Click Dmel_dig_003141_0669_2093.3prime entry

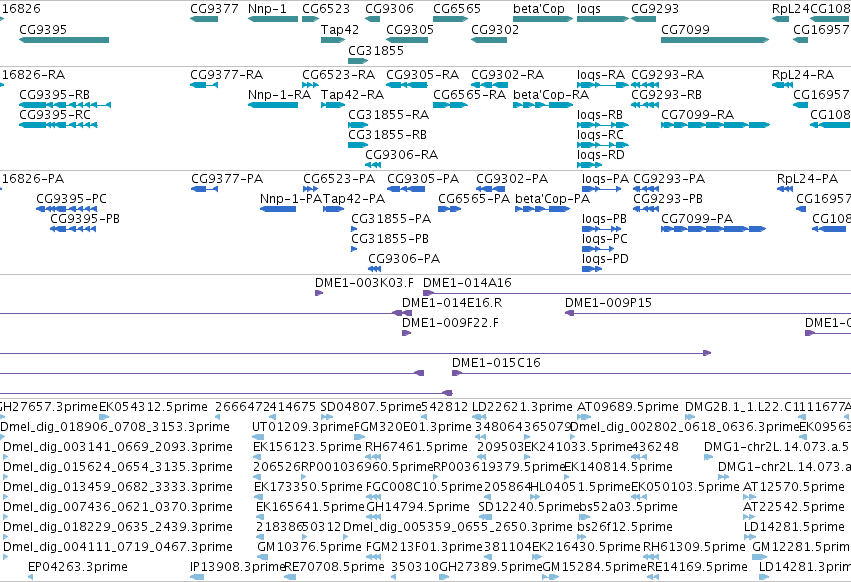pyautogui.click(x=118, y=447)
